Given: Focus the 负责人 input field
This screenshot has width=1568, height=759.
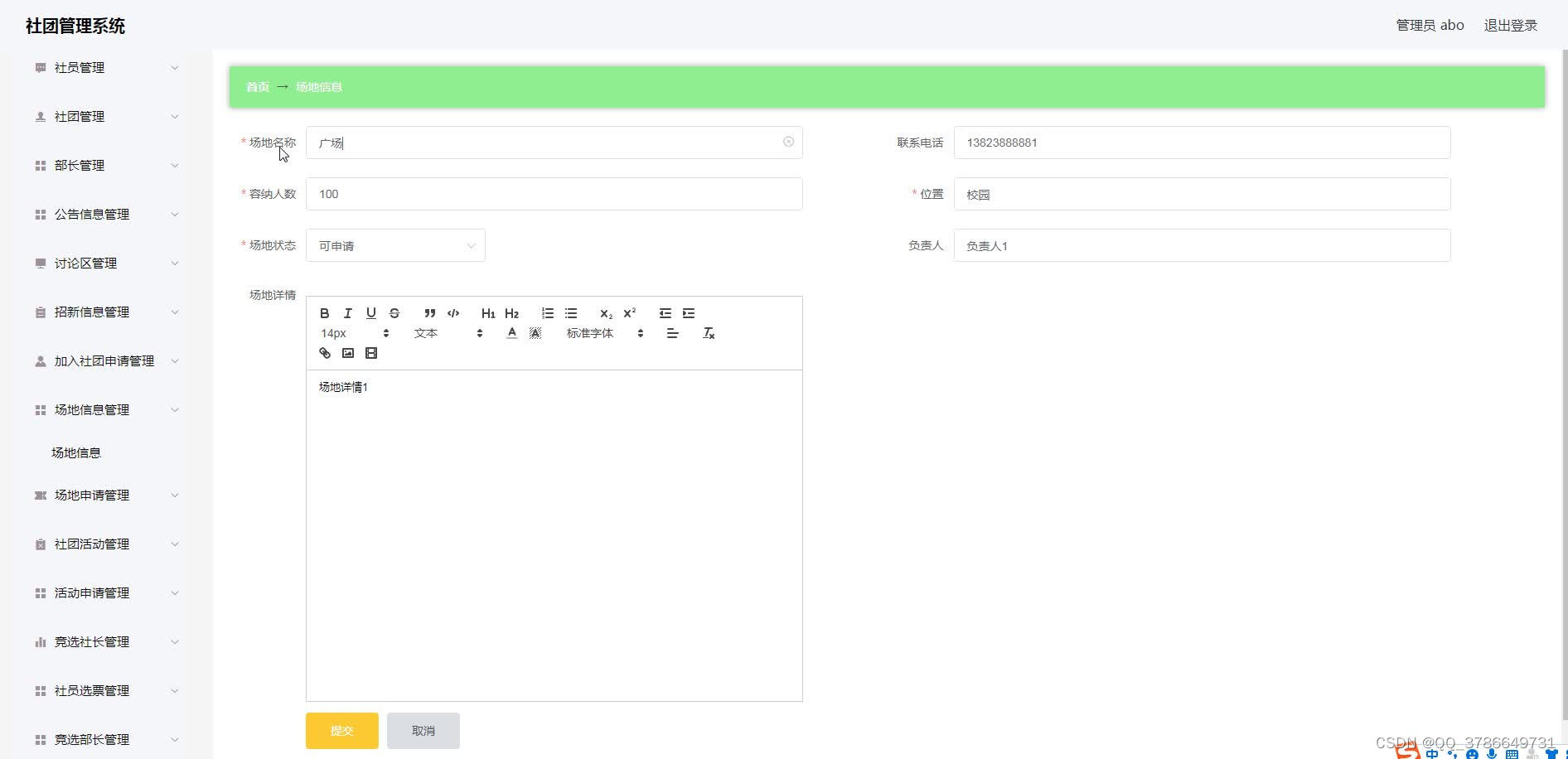Looking at the screenshot, I should click(1202, 245).
